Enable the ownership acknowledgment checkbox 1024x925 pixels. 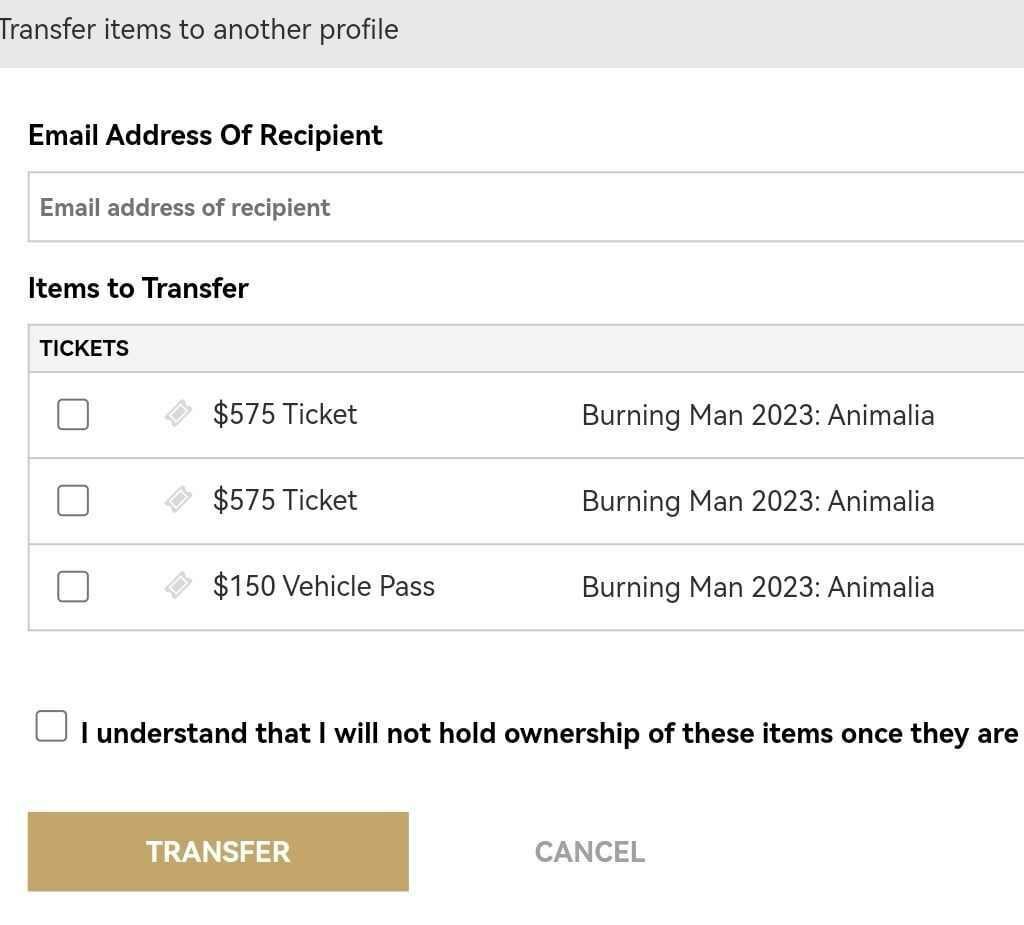coord(51,727)
